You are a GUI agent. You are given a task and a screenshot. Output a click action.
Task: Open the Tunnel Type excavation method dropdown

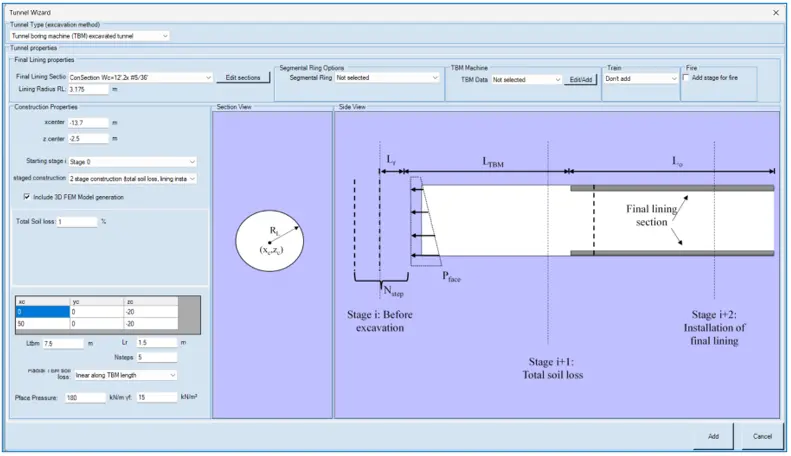pos(90,36)
